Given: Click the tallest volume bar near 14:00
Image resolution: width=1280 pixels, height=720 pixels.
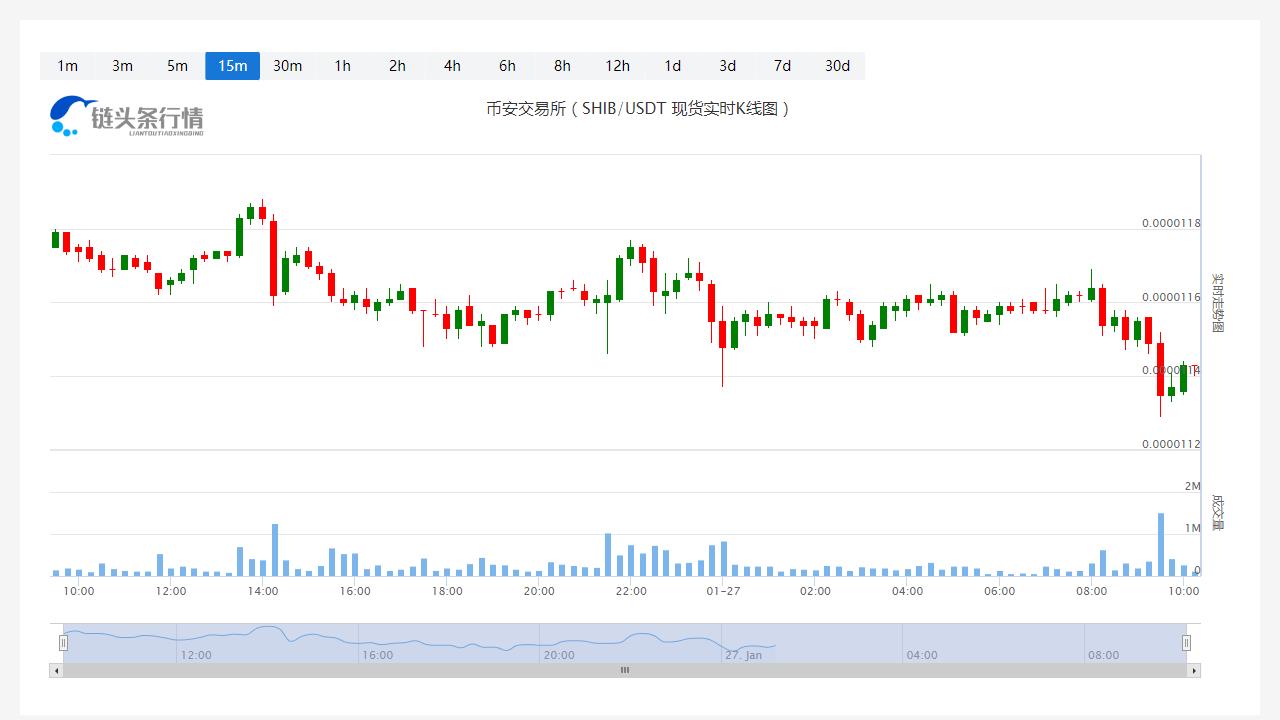Looking at the screenshot, I should [x=275, y=550].
